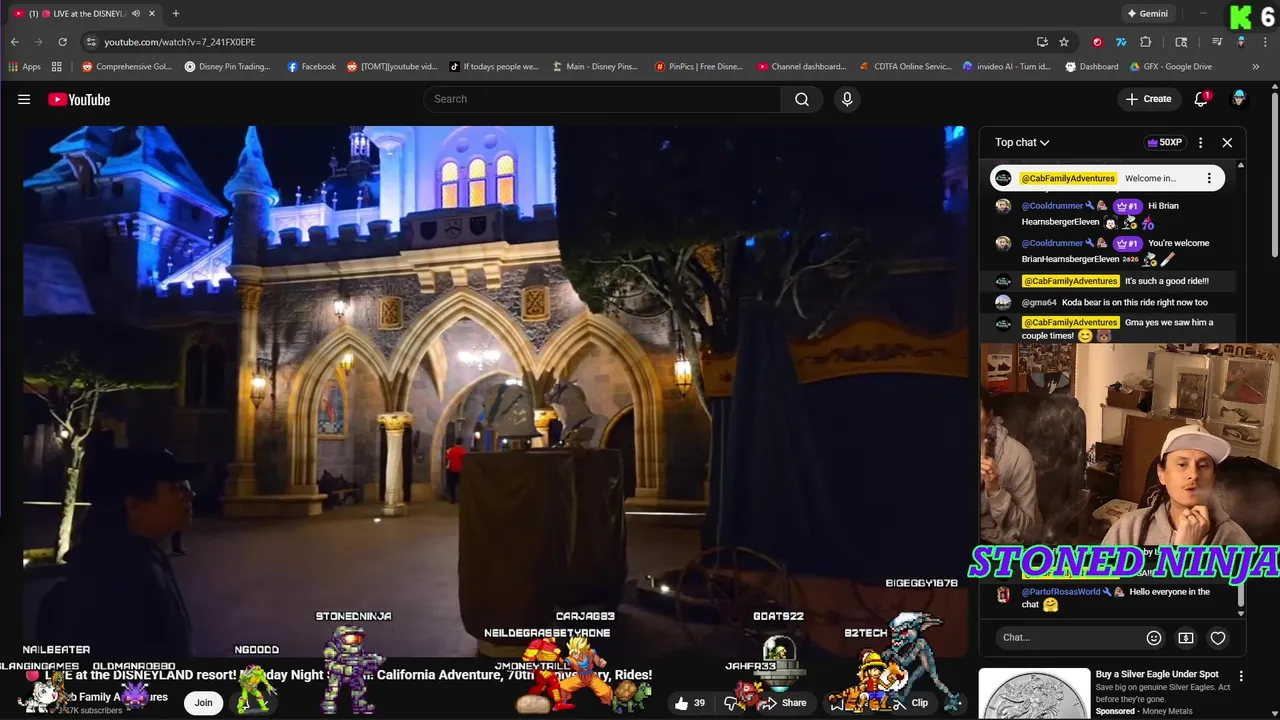Click the search magnifier button
Viewport: 1280px width, 720px height.
coord(802,99)
